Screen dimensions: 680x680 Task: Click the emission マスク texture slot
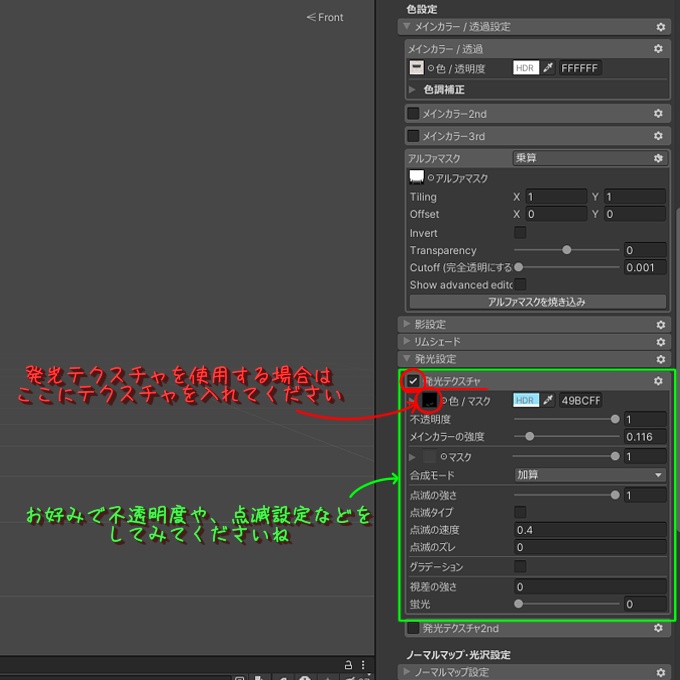point(429,456)
